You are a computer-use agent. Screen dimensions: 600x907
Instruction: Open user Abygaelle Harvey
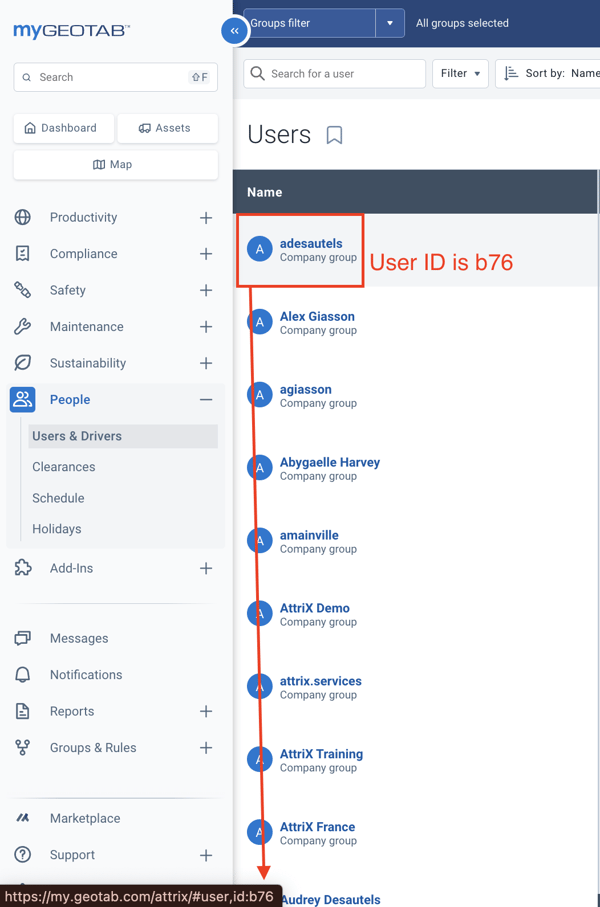330,462
